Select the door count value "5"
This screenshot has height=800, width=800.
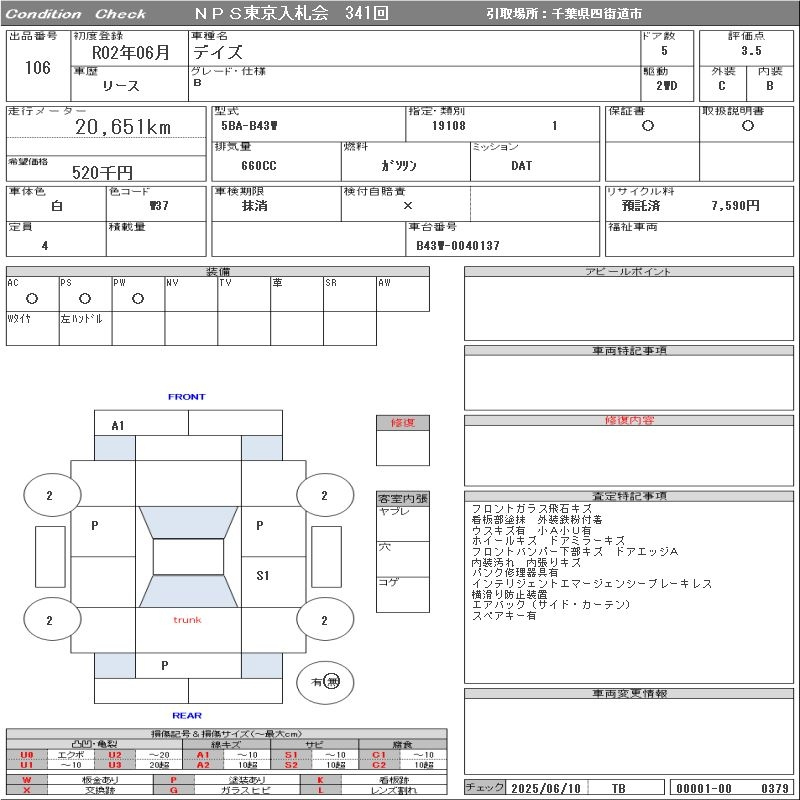point(664,51)
